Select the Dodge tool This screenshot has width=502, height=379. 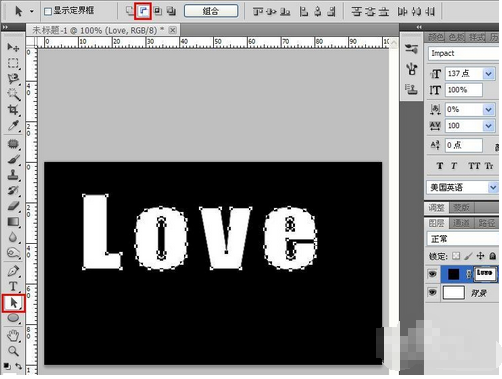tap(13, 253)
